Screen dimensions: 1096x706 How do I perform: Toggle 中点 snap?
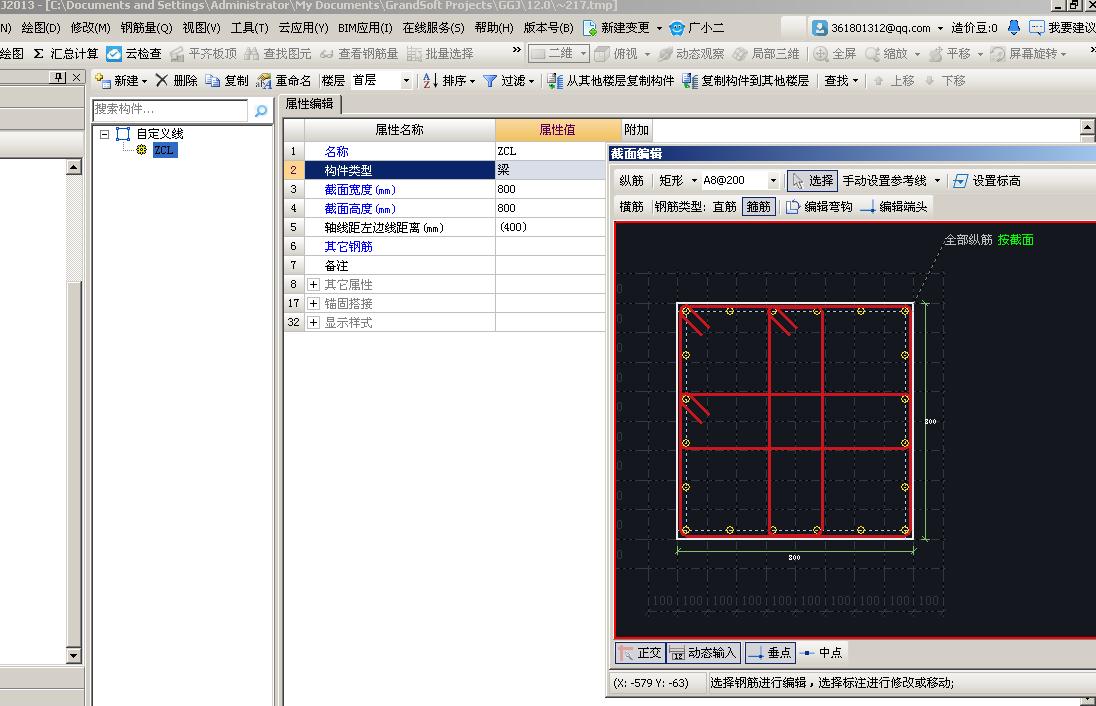[x=821, y=653]
